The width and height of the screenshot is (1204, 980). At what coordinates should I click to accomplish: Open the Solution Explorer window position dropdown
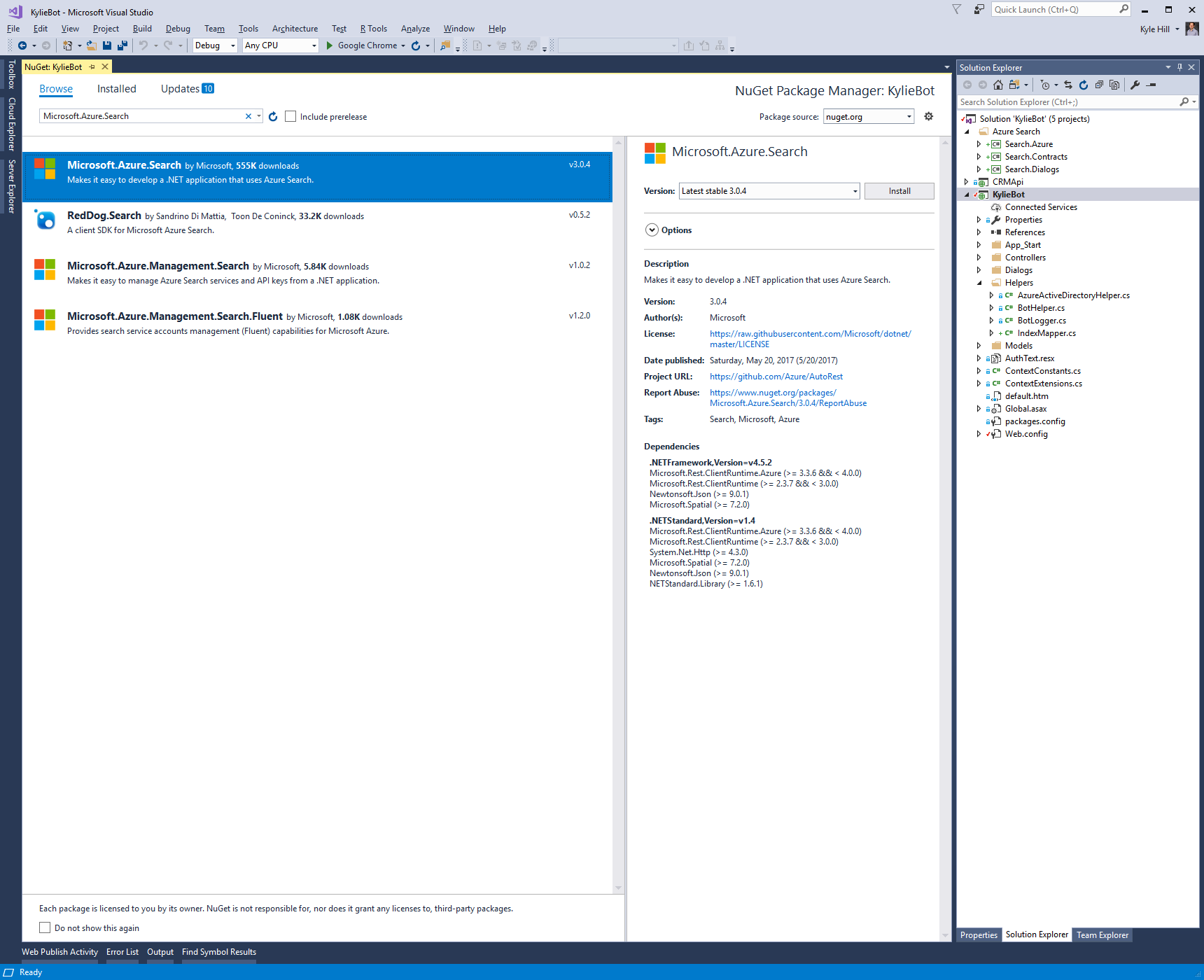pyautogui.click(x=1168, y=67)
